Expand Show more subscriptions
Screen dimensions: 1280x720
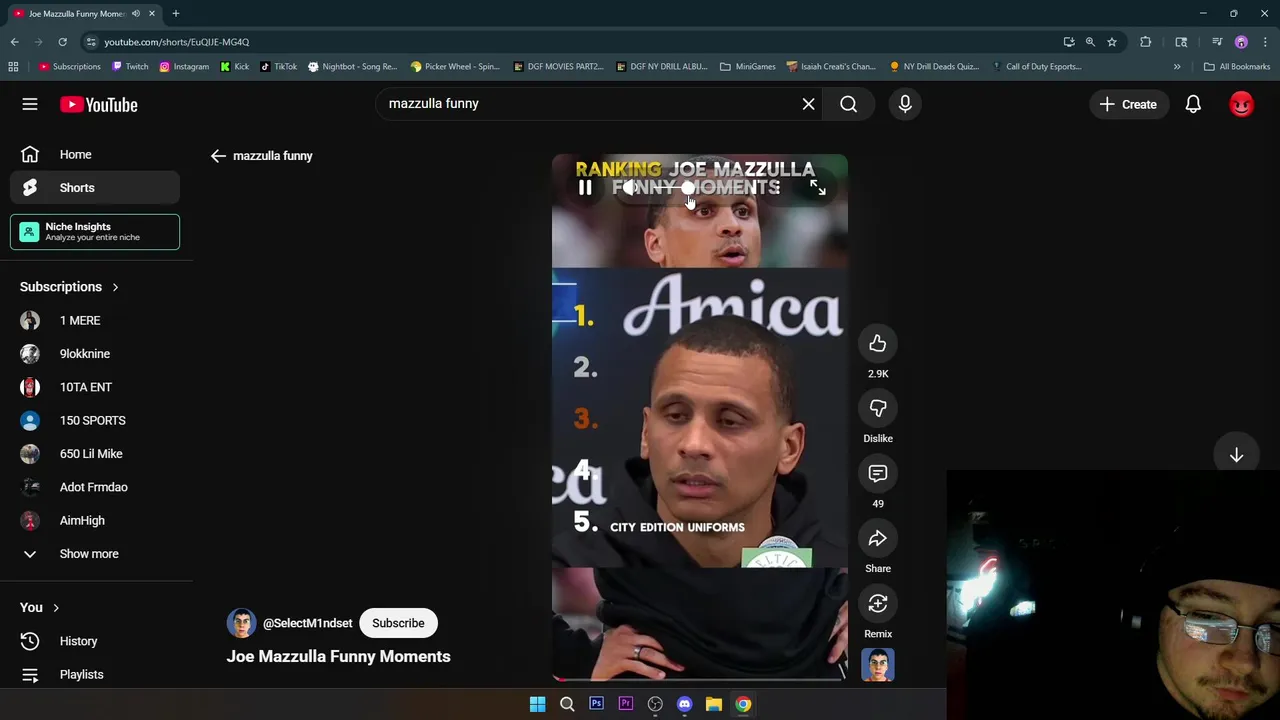pyautogui.click(x=90, y=554)
